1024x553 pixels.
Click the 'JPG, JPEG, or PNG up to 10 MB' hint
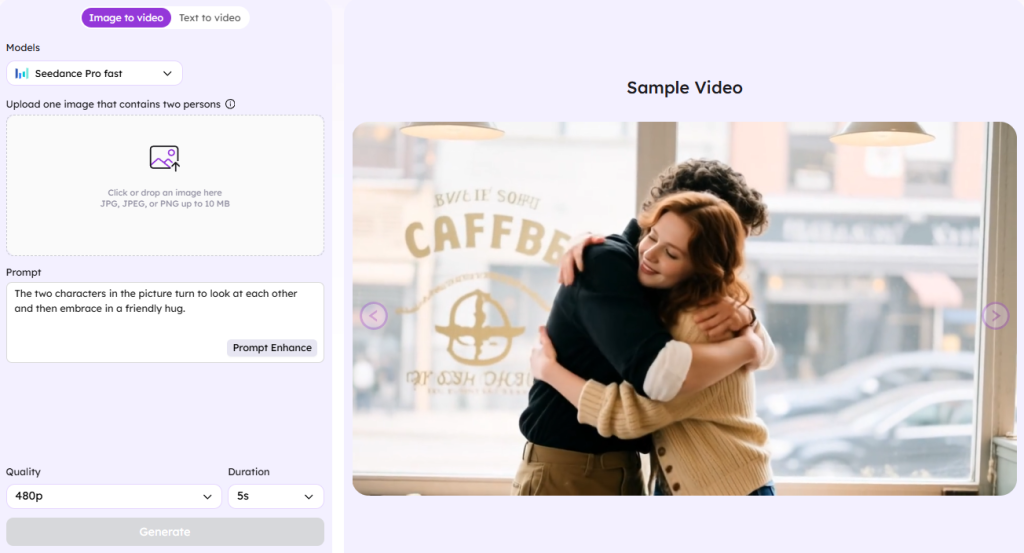click(x=165, y=204)
